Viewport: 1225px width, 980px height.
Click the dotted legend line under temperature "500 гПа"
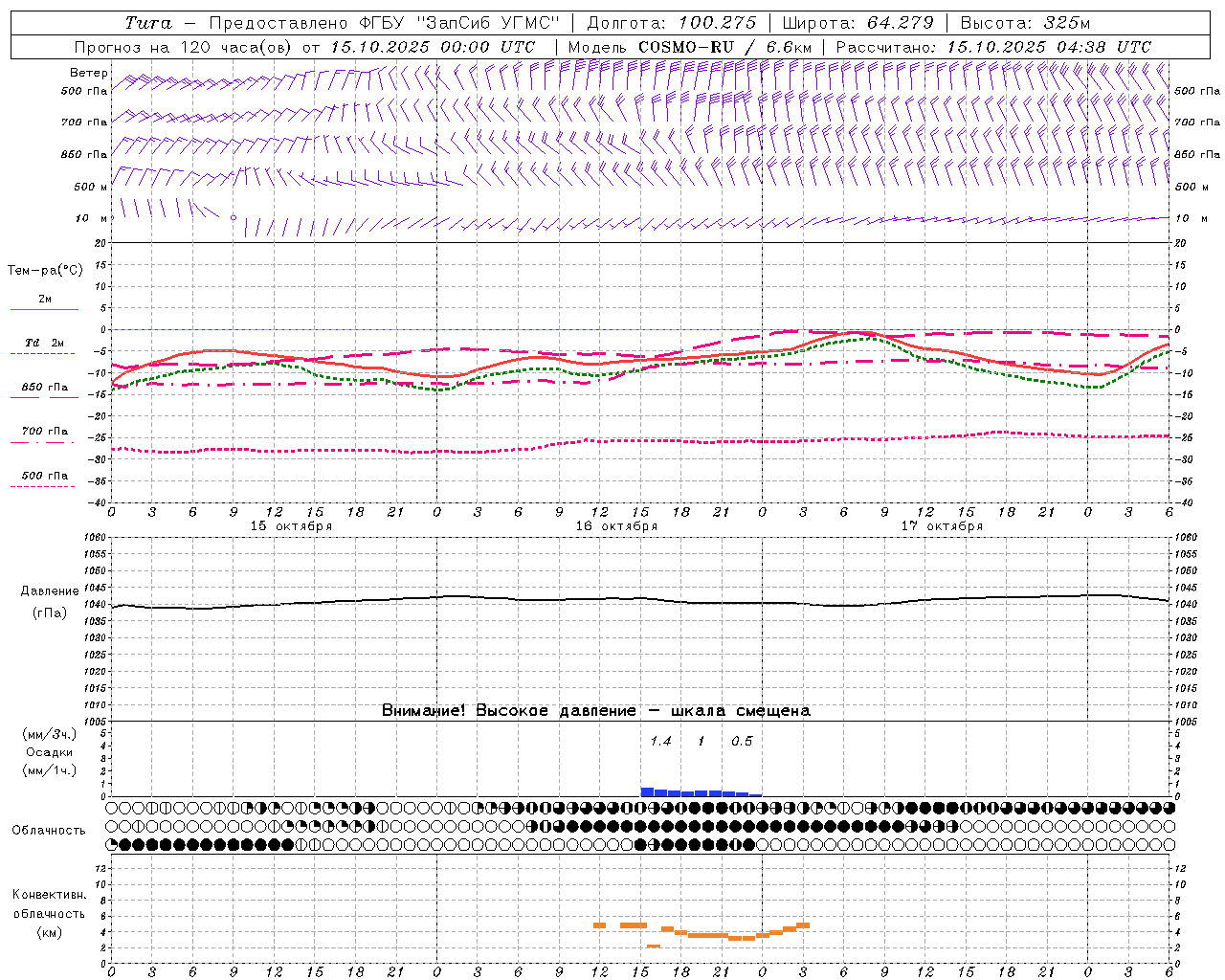pyautogui.click(x=42, y=487)
